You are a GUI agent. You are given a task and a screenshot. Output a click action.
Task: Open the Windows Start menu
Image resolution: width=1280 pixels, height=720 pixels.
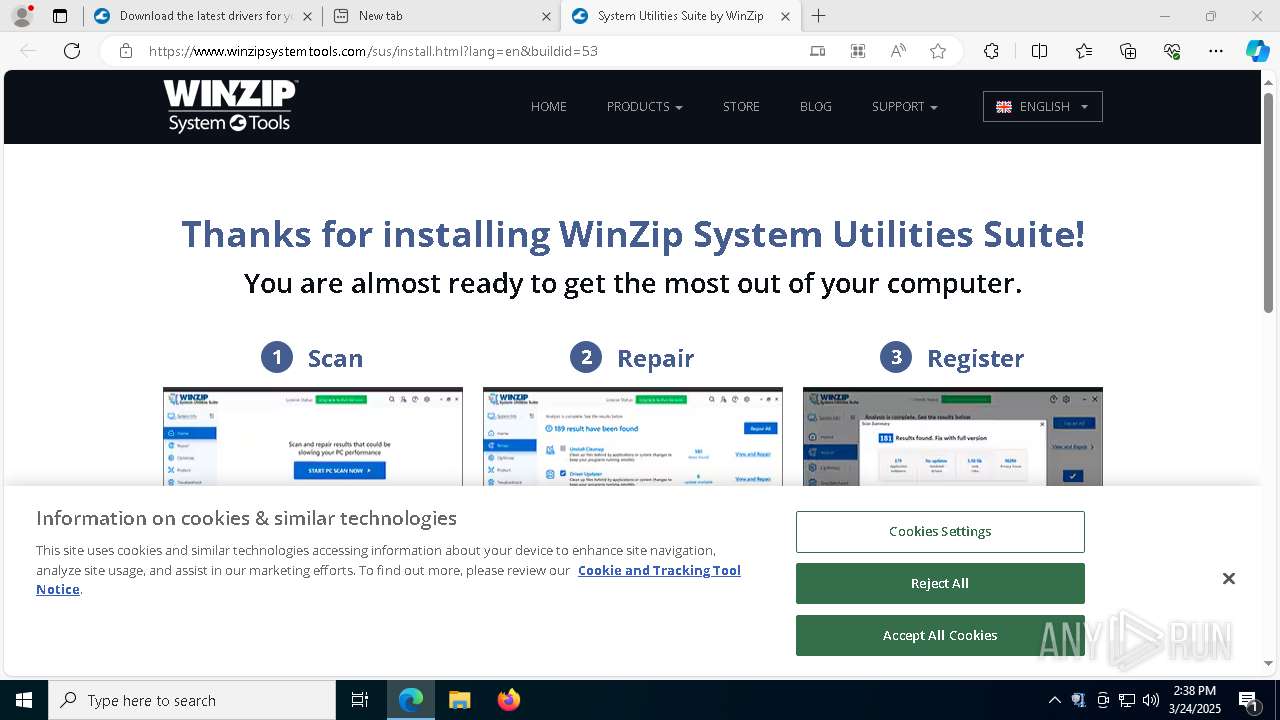point(24,700)
